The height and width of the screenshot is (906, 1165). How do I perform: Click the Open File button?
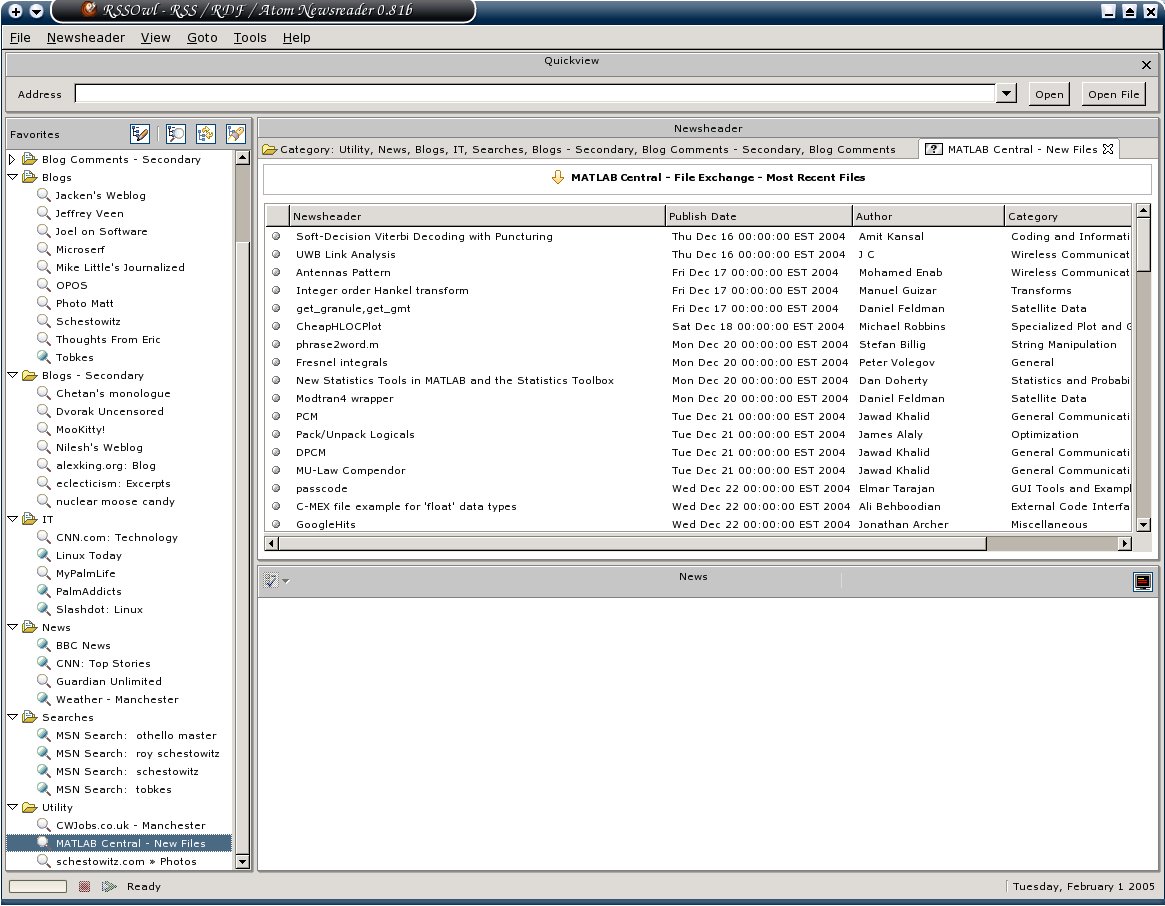(x=1113, y=94)
